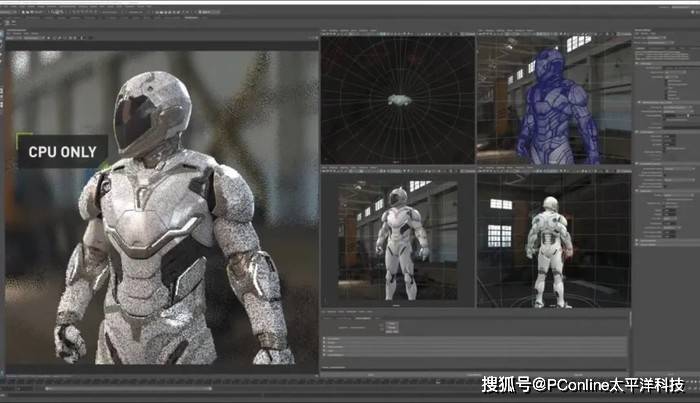Click the first icon on the top status line

click(8, 13)
